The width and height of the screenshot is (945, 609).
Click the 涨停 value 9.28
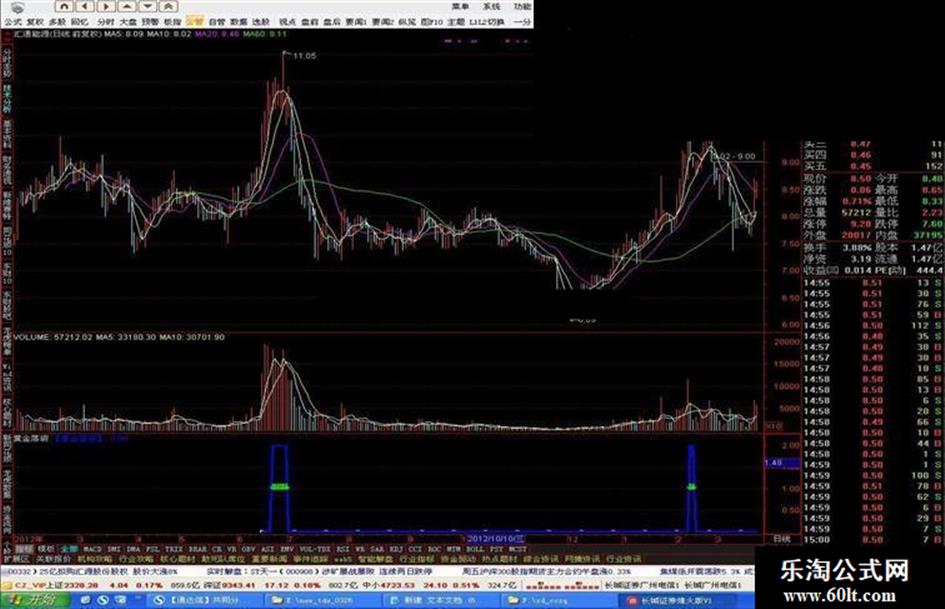[861, 224]
